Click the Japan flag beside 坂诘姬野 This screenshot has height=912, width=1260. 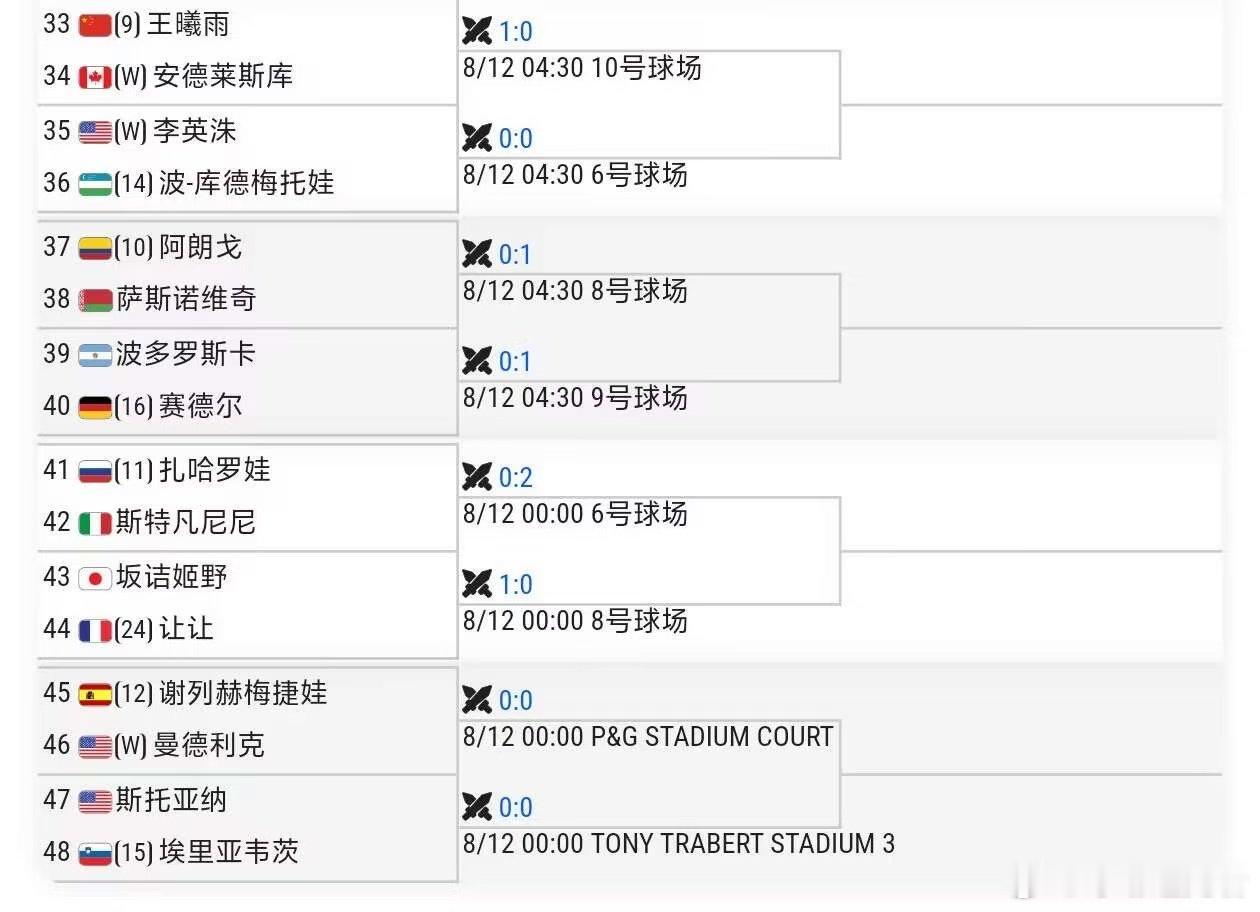95,578
